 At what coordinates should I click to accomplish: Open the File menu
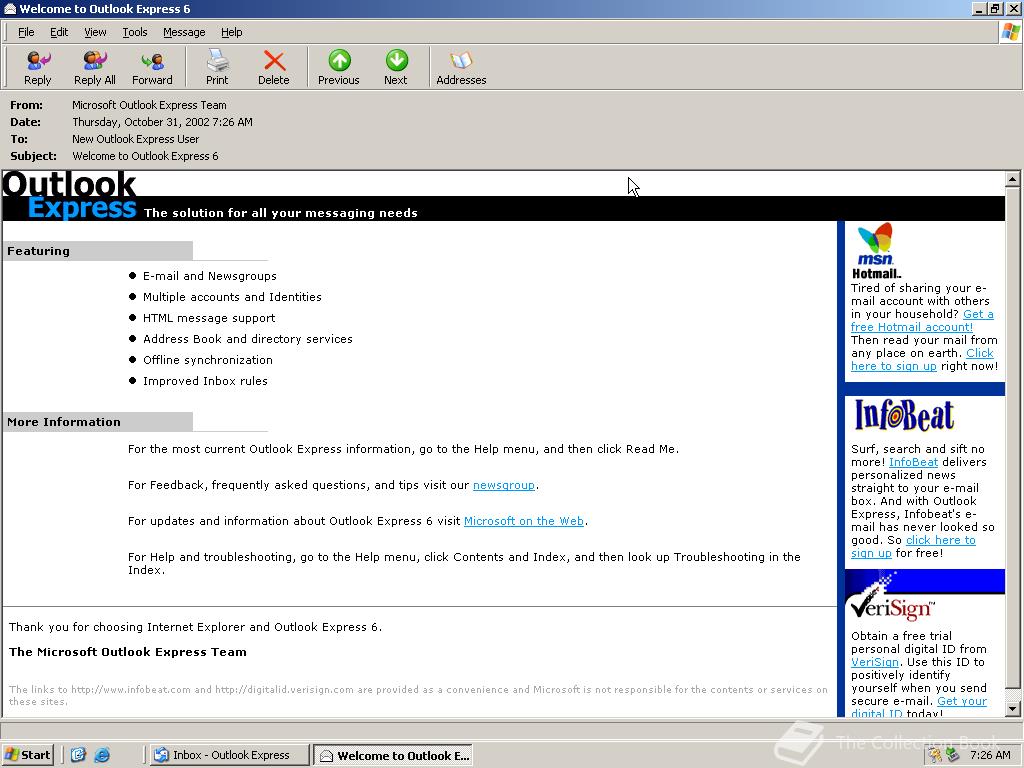coord(26,32)
